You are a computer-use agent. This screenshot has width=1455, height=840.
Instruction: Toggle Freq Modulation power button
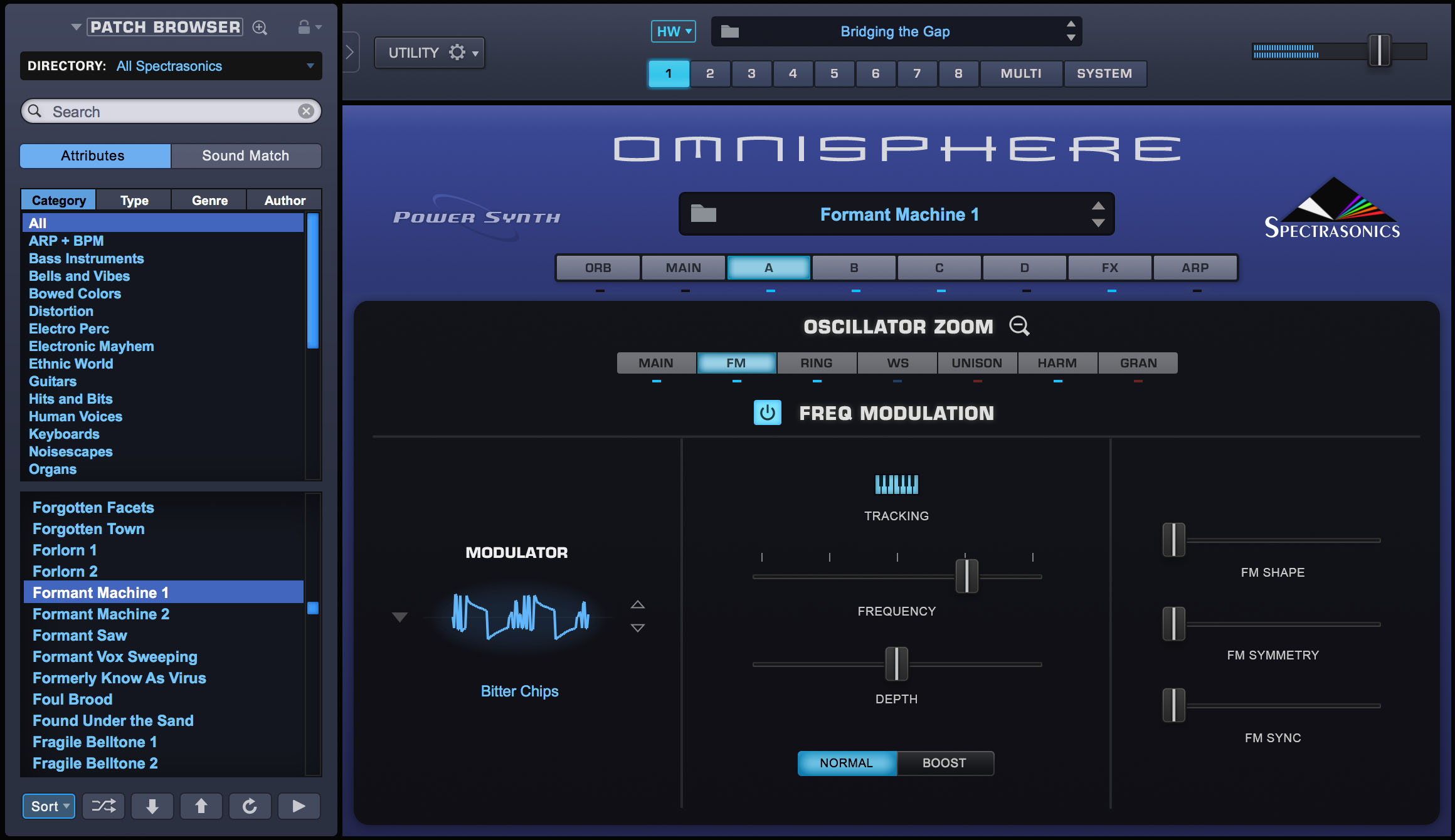pyautogui.click(x=767, y=413)
